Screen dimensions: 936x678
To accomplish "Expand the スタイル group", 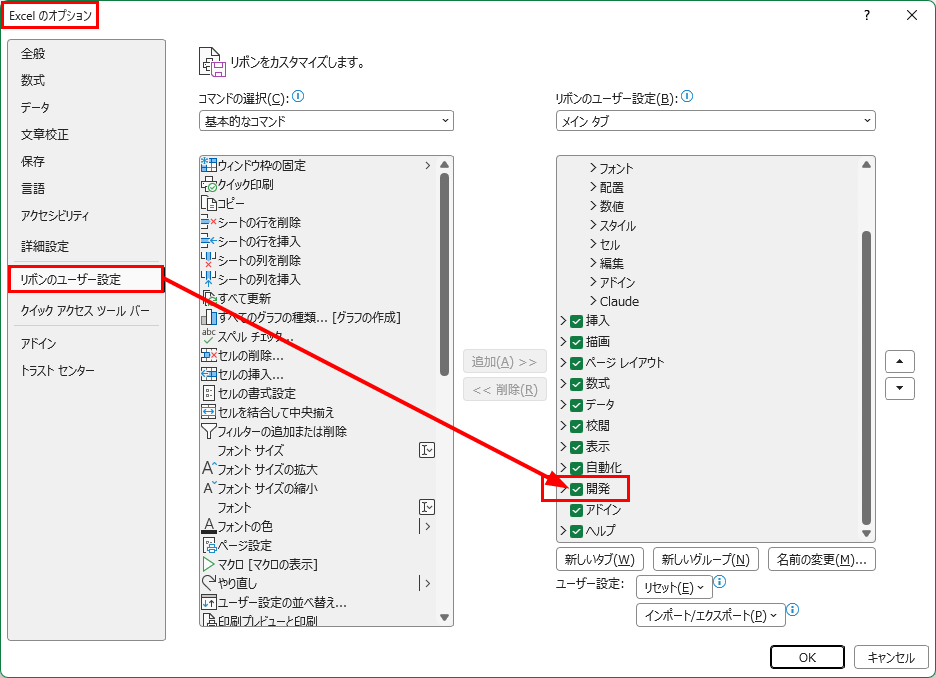I will coord(593,225).
